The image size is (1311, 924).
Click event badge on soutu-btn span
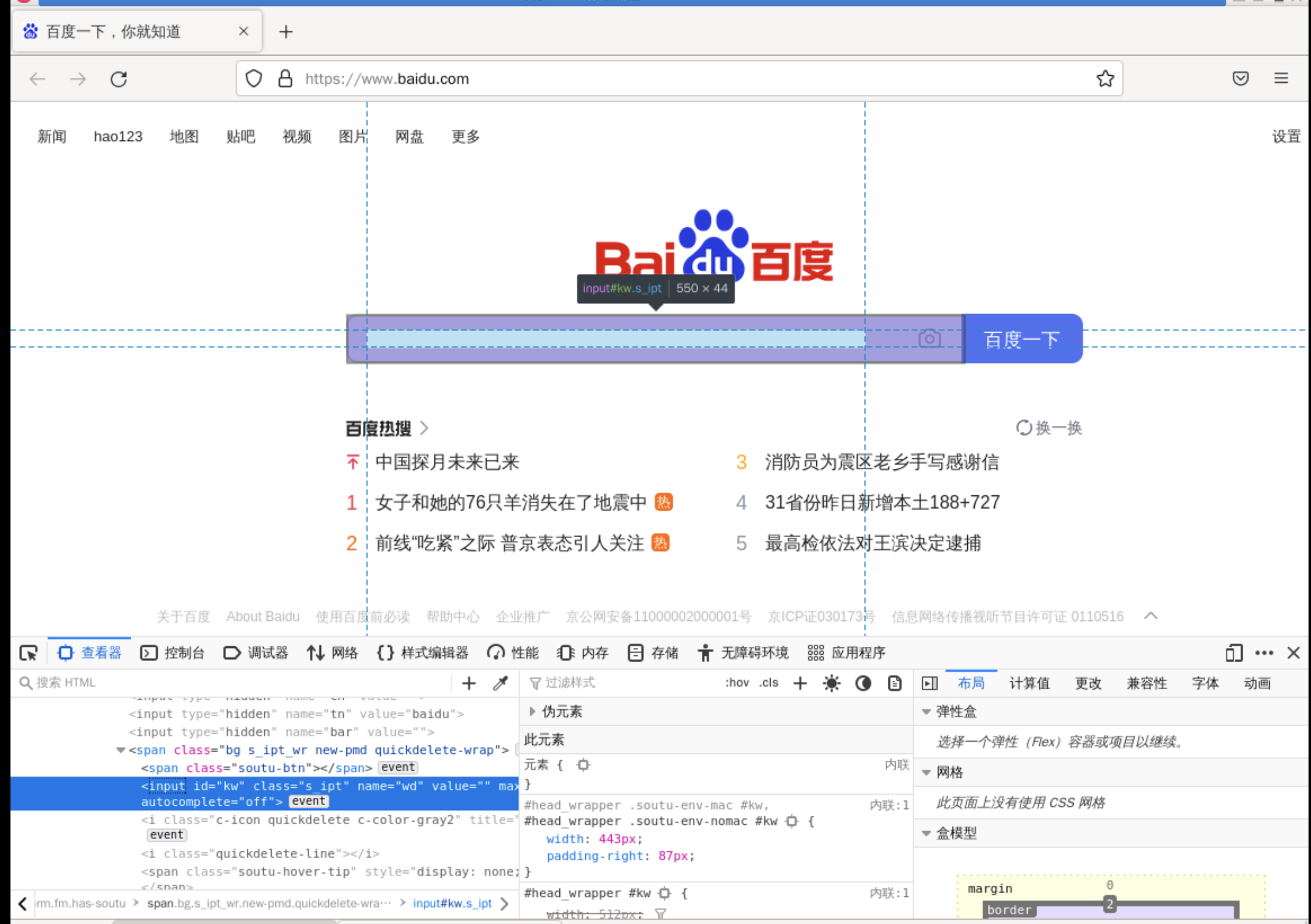[397, 767]
